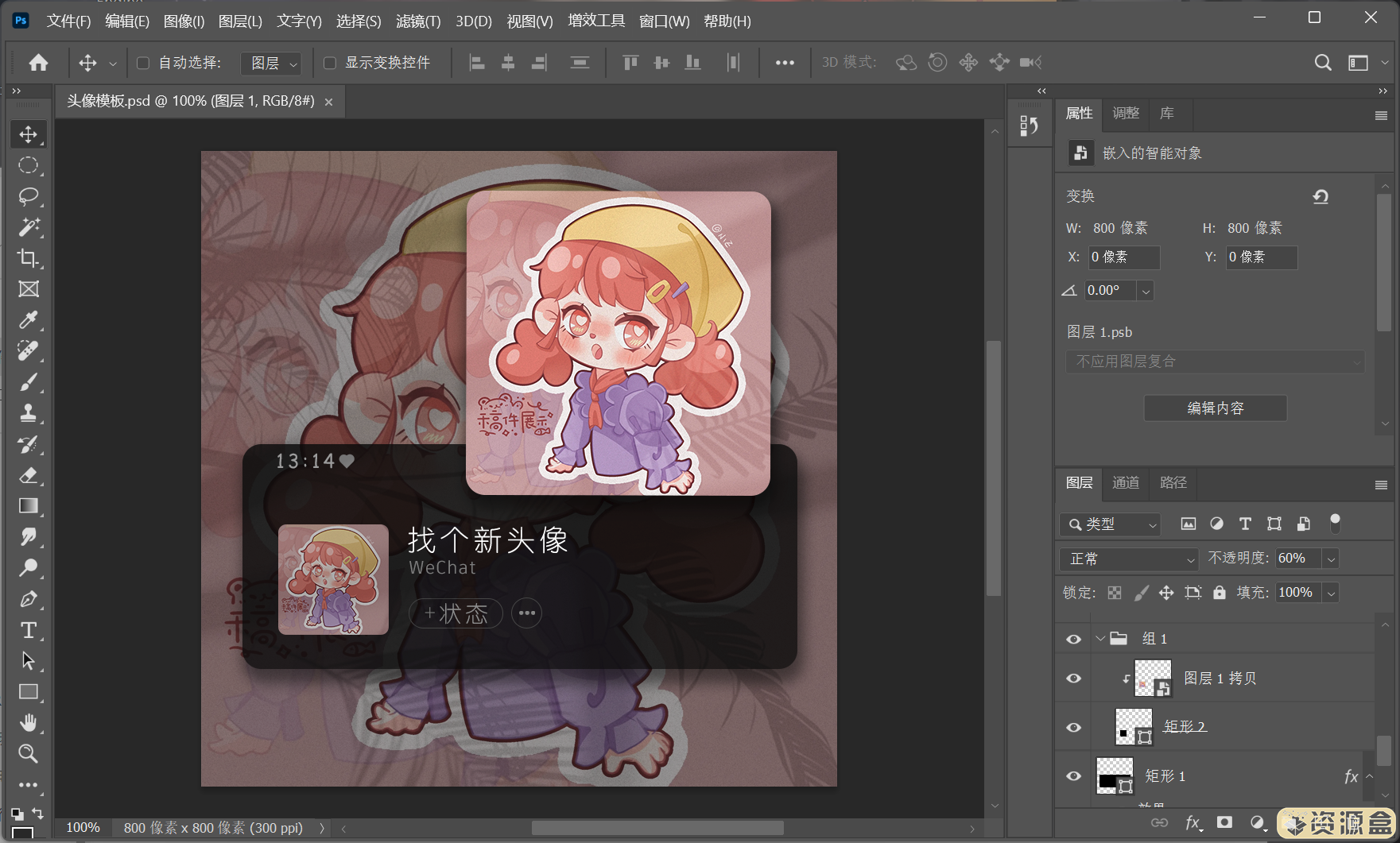
Task: Select the Gradient tool
Action: [x=29, y=506]
